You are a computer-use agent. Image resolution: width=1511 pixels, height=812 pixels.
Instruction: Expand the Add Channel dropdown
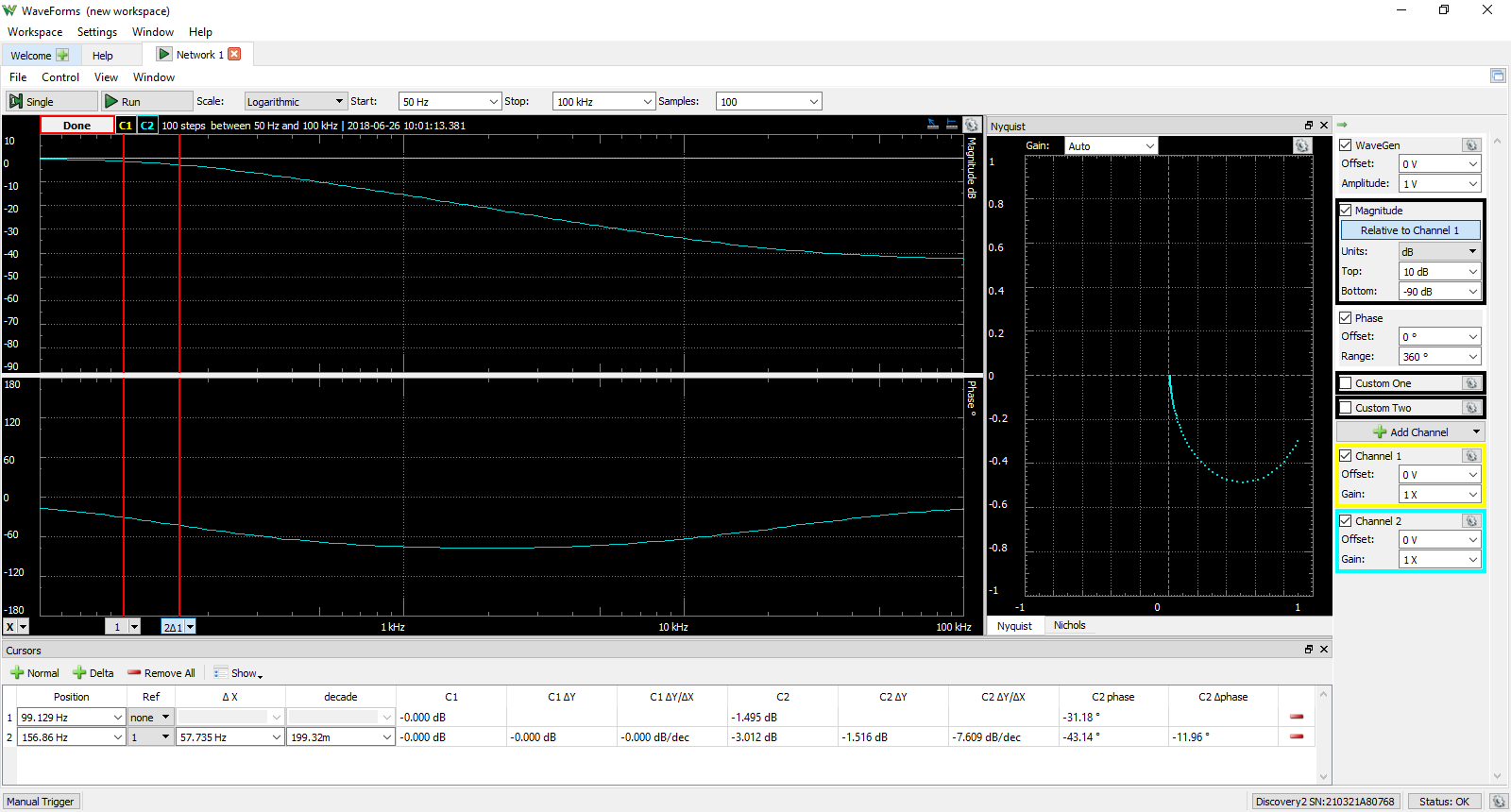(x=1475, y=432)
